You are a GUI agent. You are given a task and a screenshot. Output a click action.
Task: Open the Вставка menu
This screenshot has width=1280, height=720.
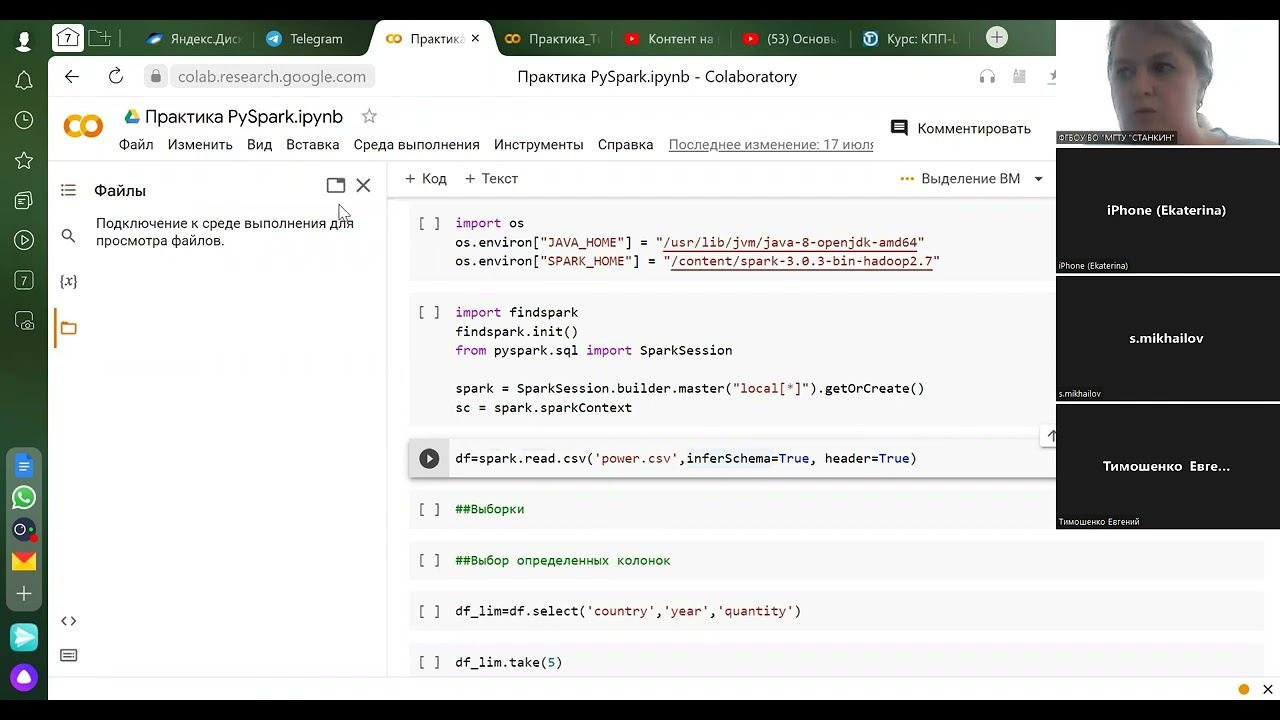(313, 145)
